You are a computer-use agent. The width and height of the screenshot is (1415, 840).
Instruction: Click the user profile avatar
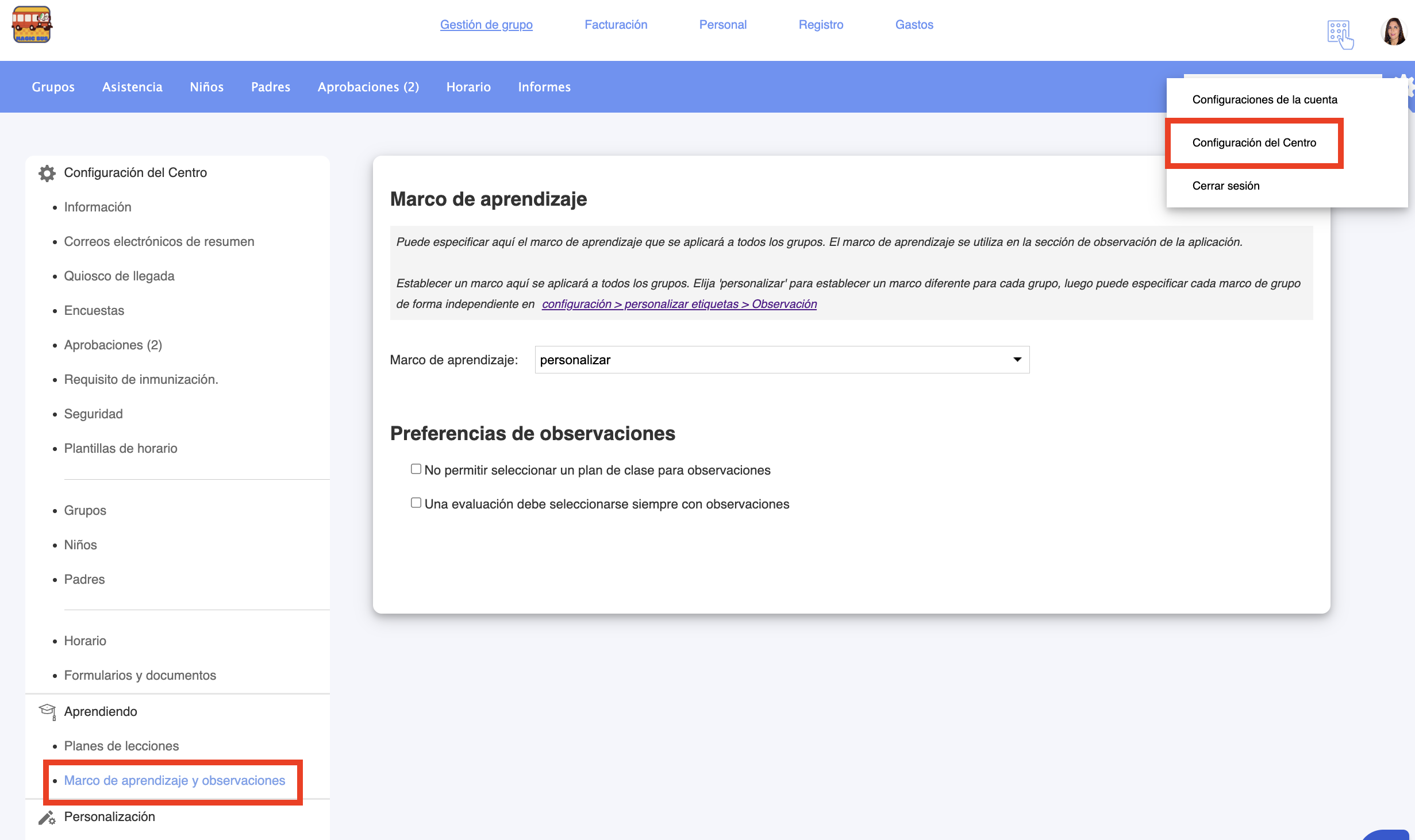pos(1393,32)
